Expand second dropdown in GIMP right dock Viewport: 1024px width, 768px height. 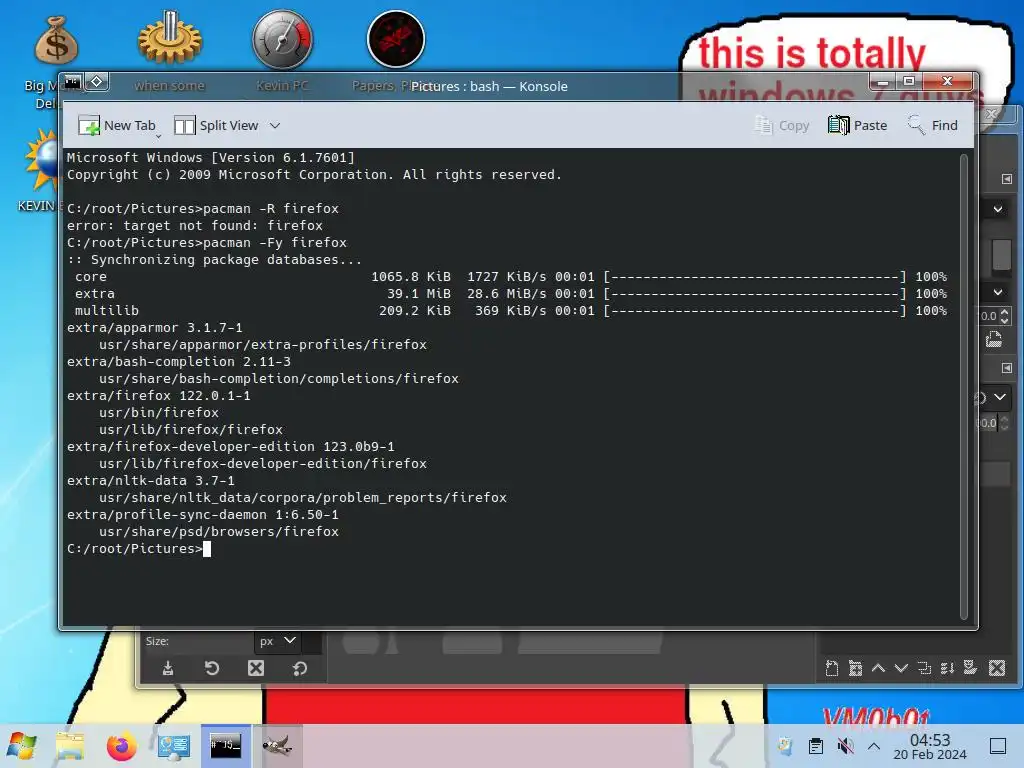pos(998,292)
